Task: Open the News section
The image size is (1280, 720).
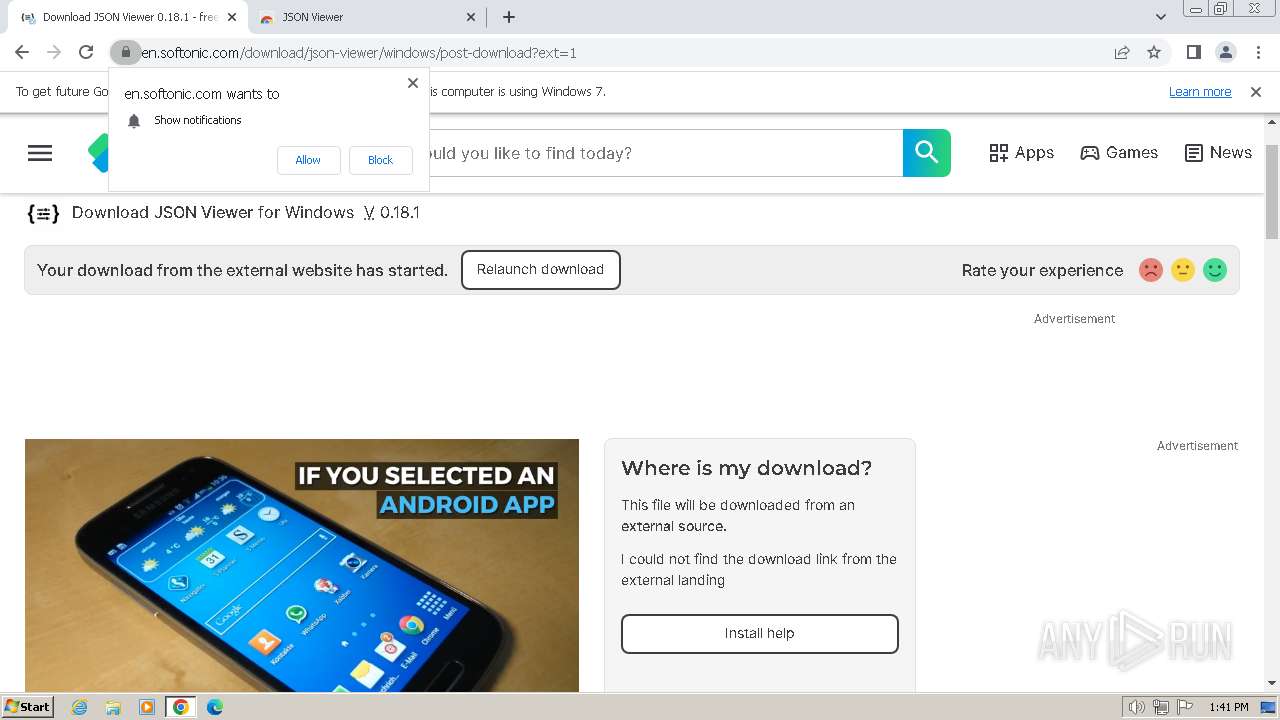Action: point(1218,153)
